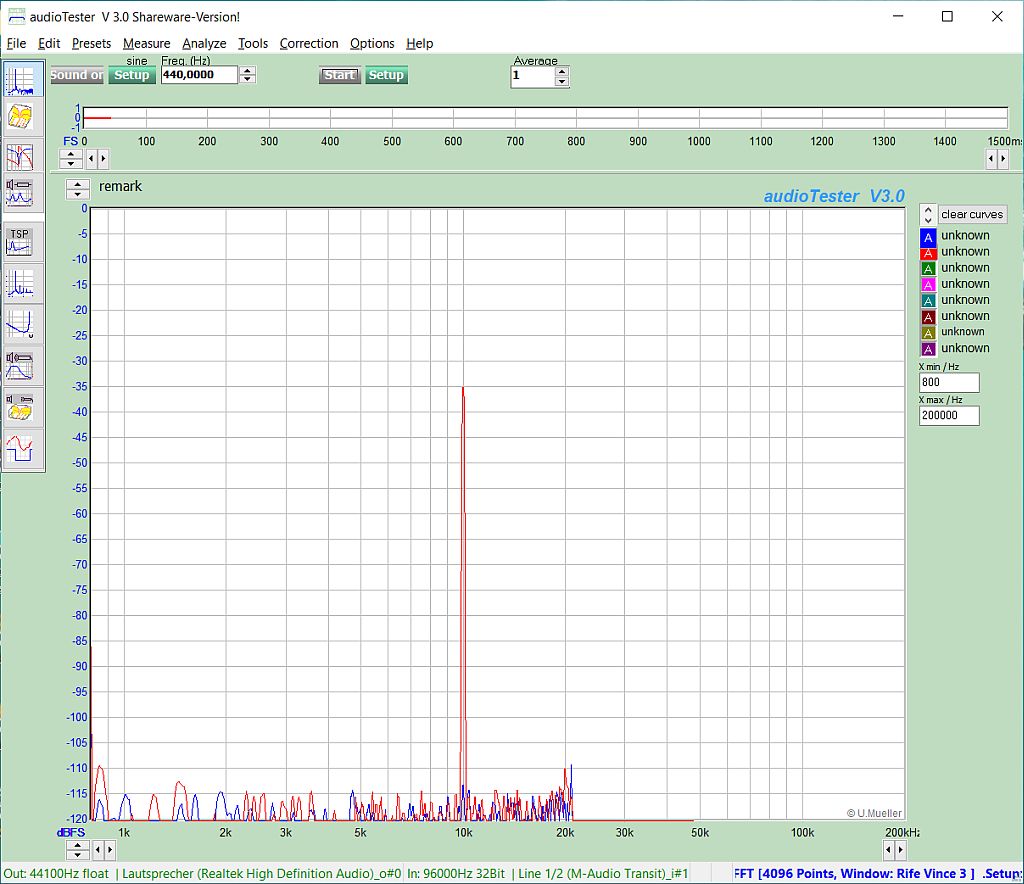Step the Freq (Hz) spinner arrows
This screenshot has width=1024, height=884.
click(247, 75)
